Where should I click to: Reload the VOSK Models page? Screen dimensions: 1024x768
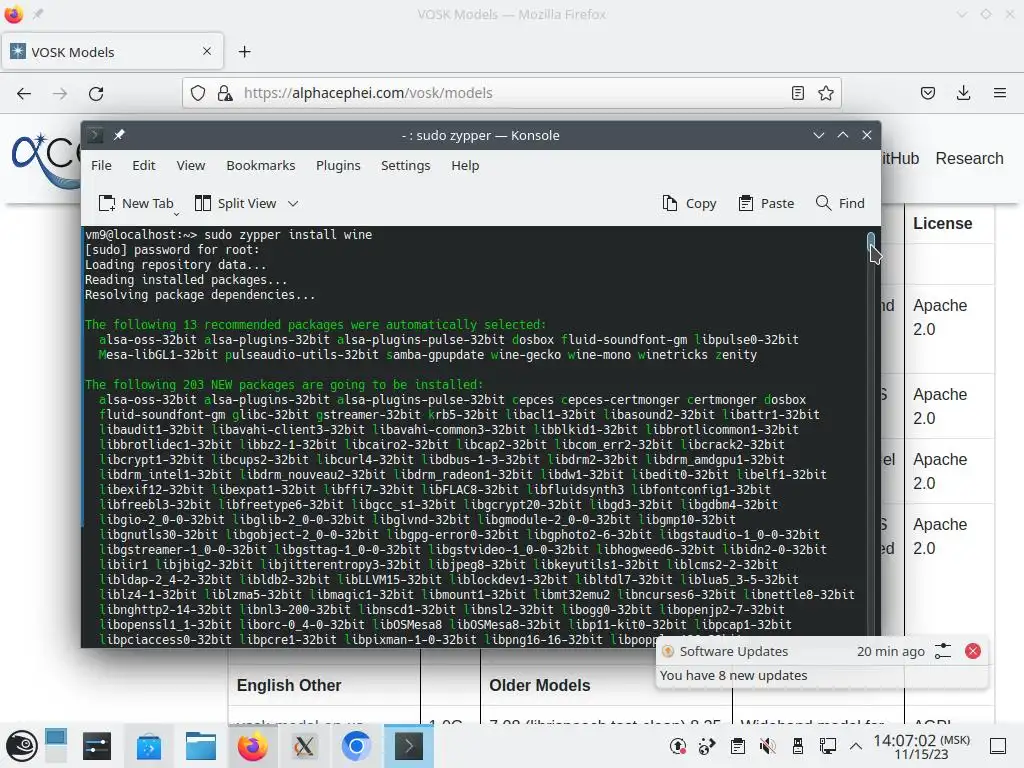[96, 93]
